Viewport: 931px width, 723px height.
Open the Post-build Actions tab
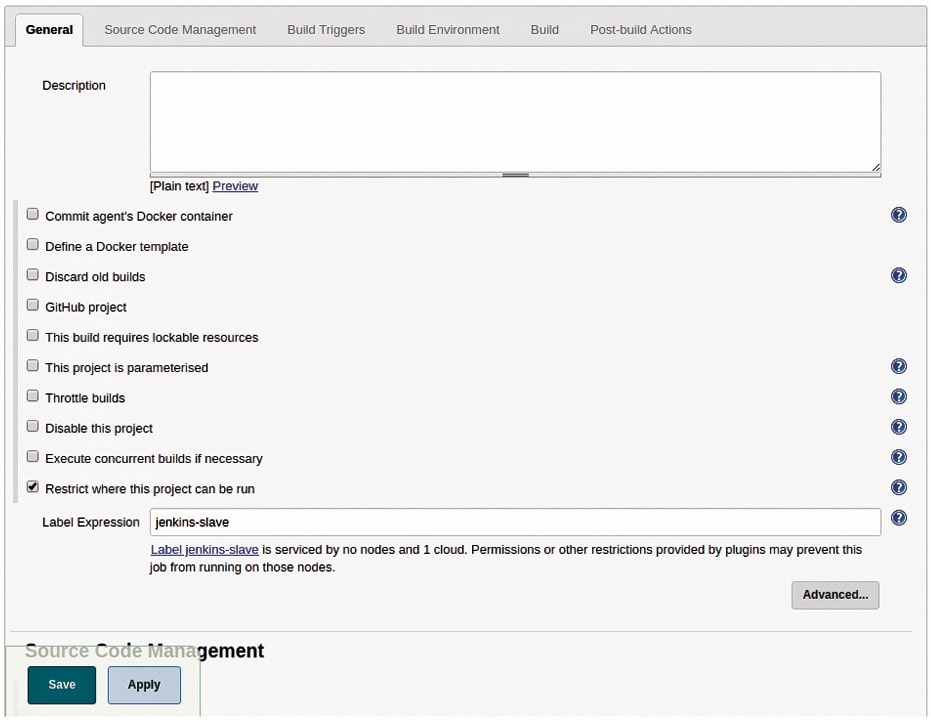[640, 30]
